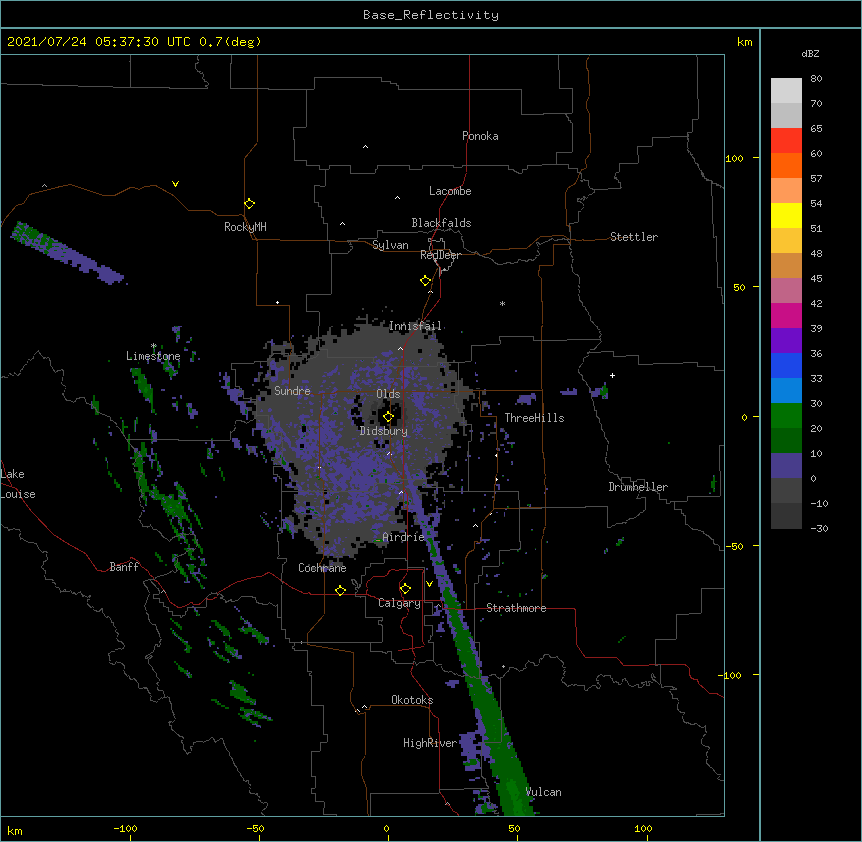862x842 pixels.
Task: Select the bright green swatch between 30 and 20
Action: (x=786, y=416)
